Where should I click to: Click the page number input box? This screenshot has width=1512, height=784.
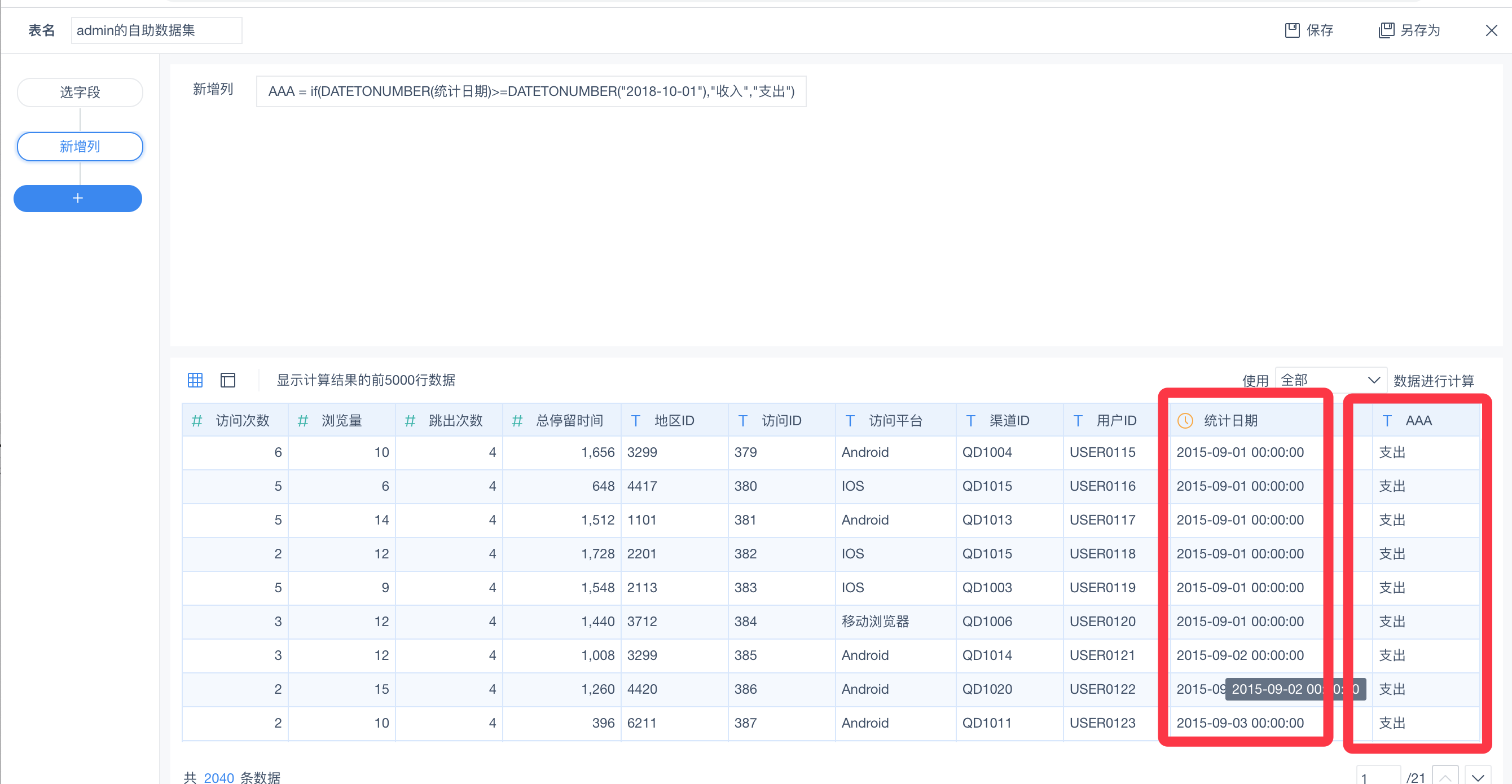[x=1378, y=777]
